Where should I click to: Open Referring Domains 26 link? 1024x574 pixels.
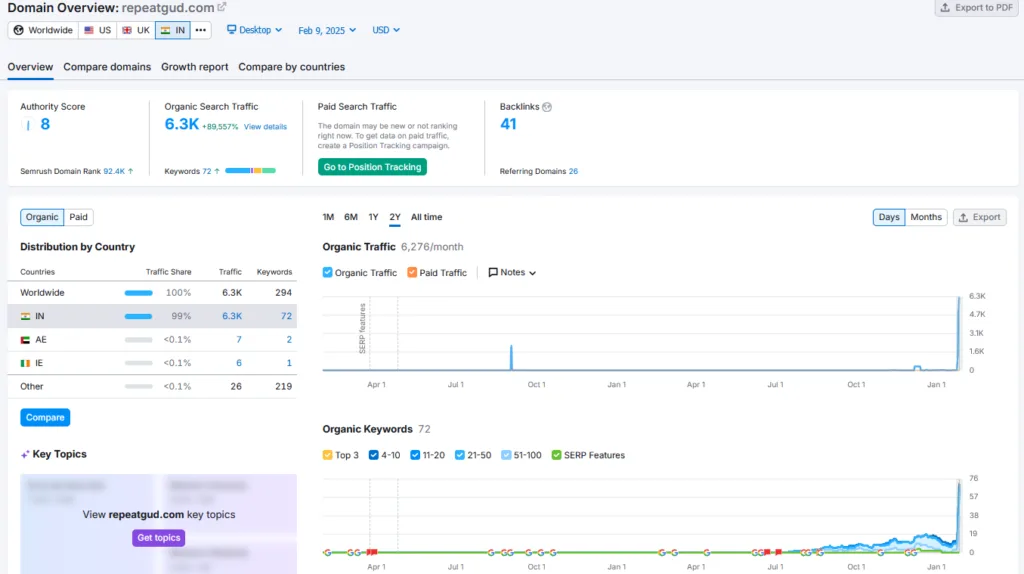click(573, 171)
